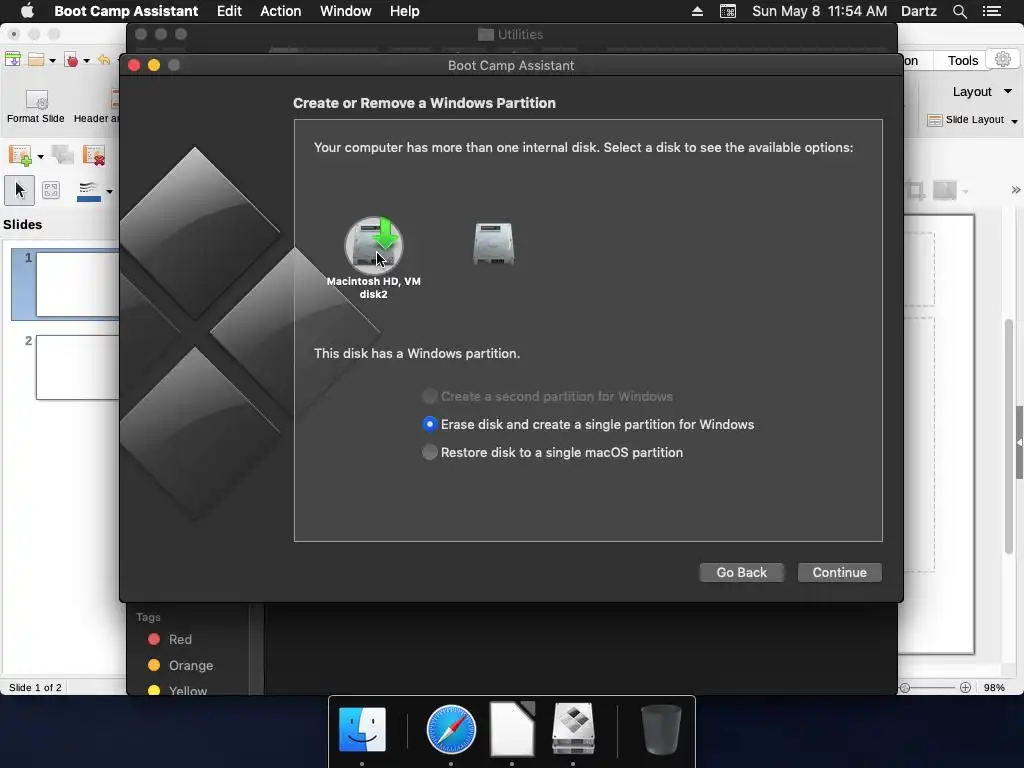Click Format Slide icon in Impress
Image resolution: width=1024 pixels, height=768 pixels.
coord(37,100)
